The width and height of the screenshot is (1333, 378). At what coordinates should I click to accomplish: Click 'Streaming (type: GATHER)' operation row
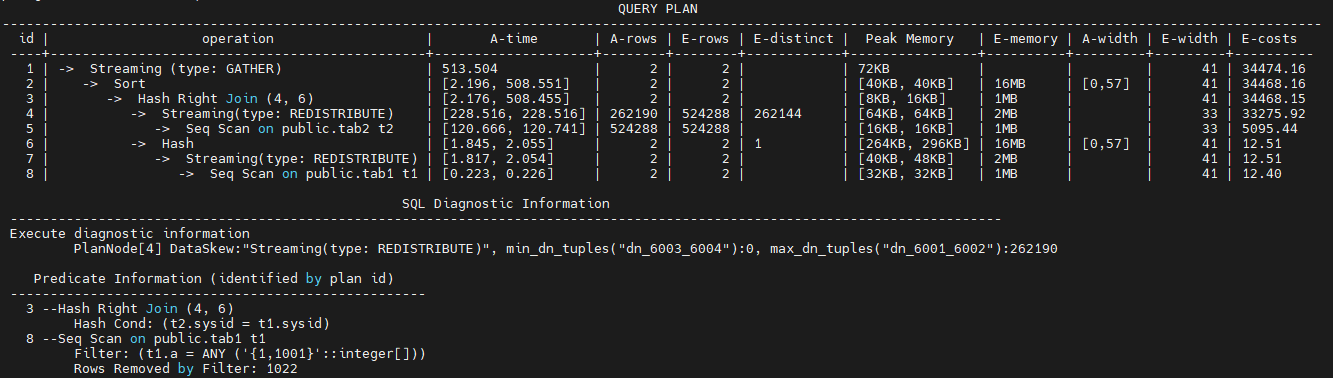(170, 69)
